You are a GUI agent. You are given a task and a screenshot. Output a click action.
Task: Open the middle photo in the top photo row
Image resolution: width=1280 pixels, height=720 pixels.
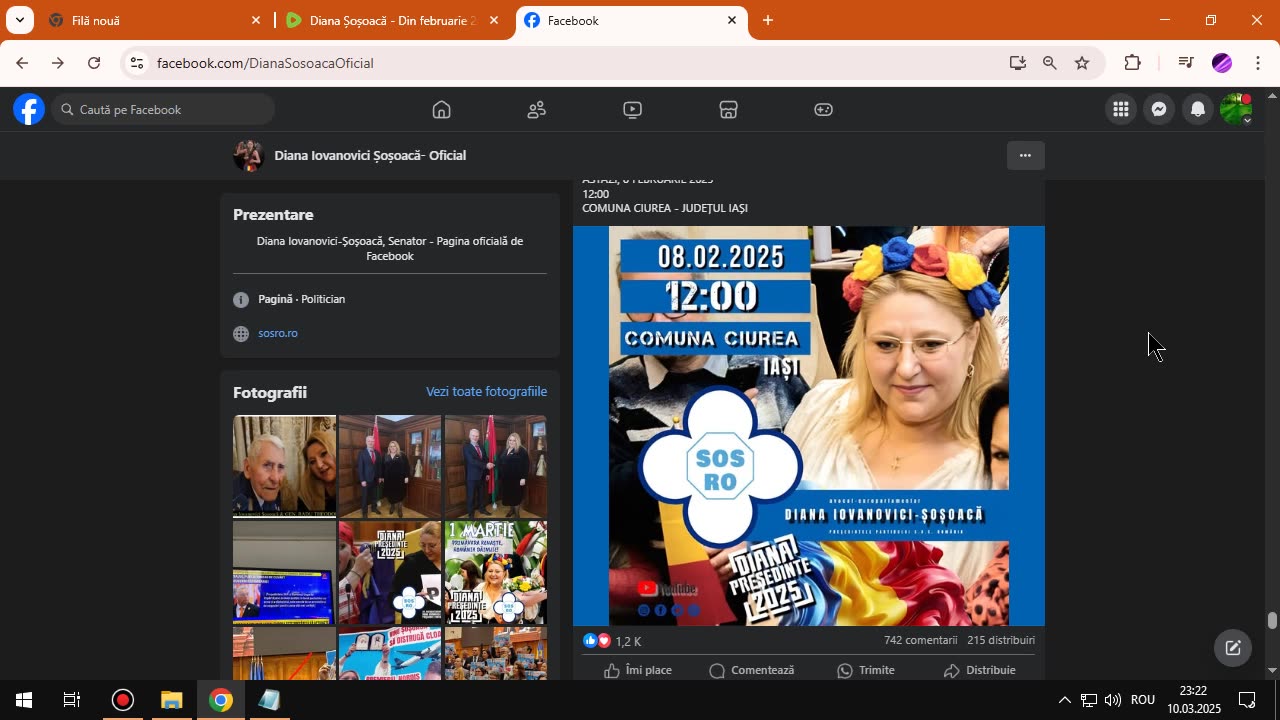(x=390, y=466)
